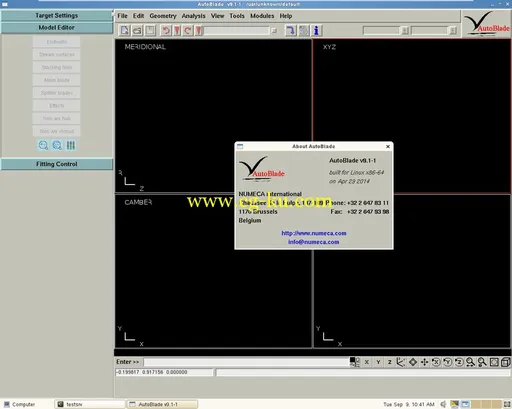The height and width of the screenshot is (409, 512).
Task: Open the View menu
Action: (217, 16)
